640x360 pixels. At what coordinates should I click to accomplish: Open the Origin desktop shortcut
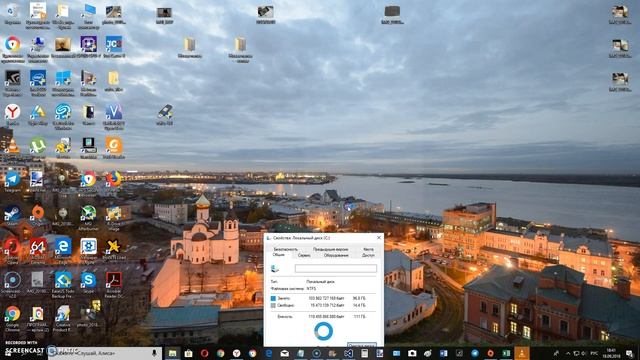pyautogui.click(x=38, y=216)
